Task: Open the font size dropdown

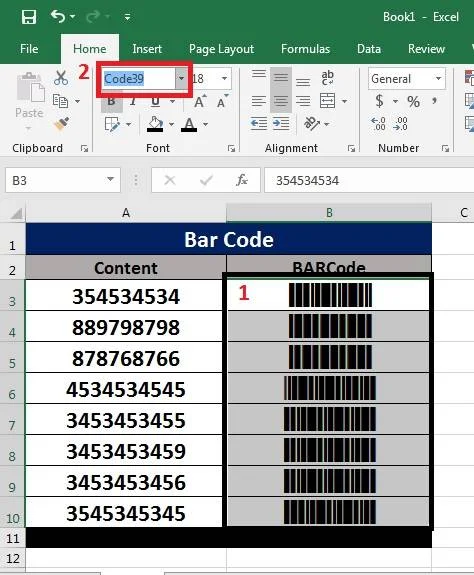Action: [x=224, y=78]
